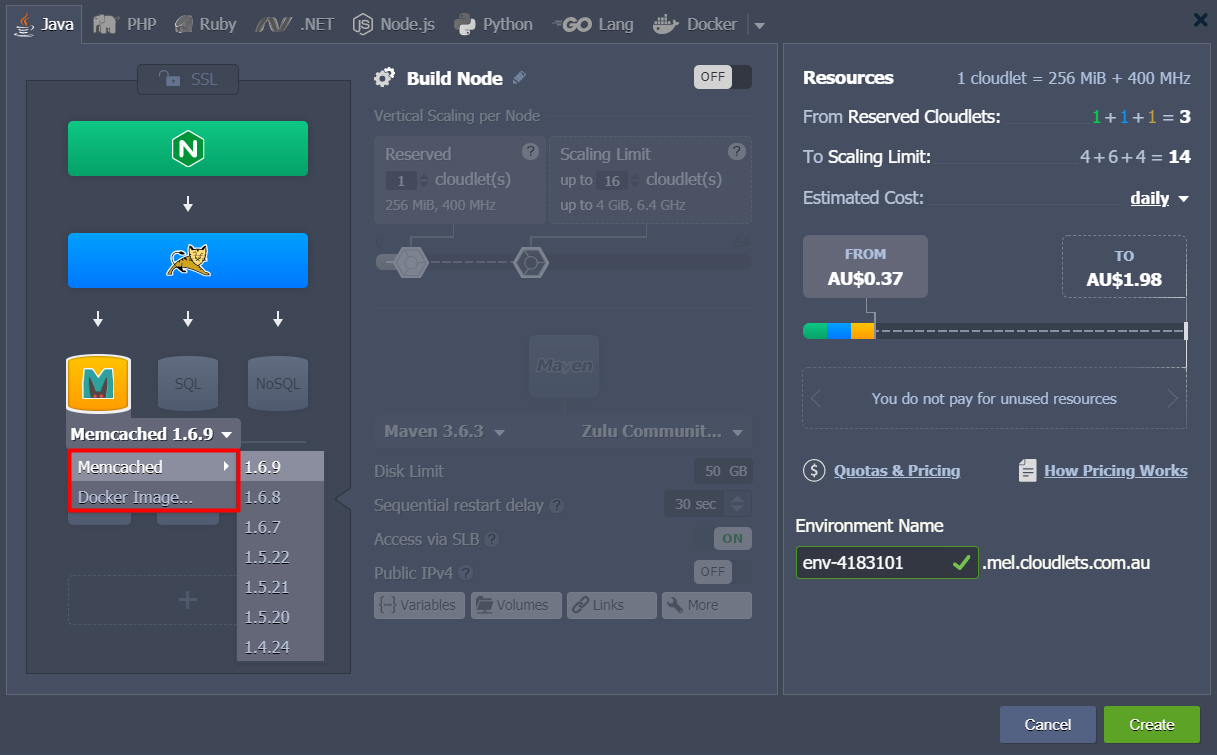This screenshot has width=1217, height=755.
Task: Select version 1.5.21 from list
Action: coord(281,587)
